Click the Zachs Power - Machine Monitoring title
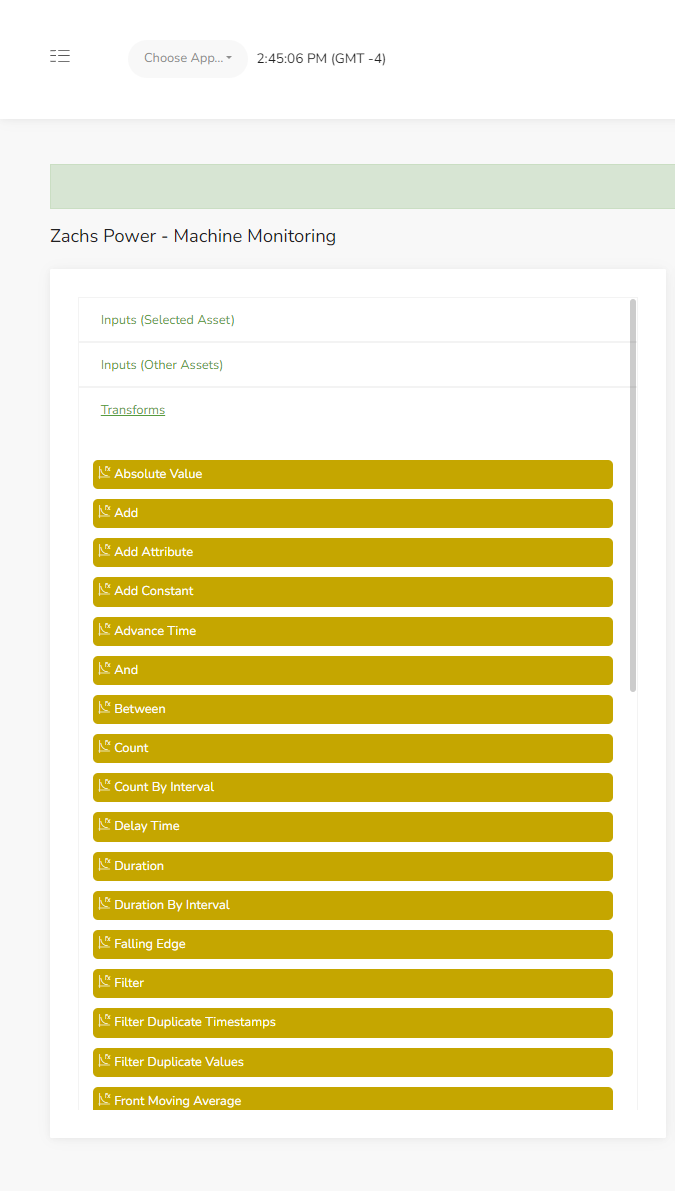 tap(193, 236)
